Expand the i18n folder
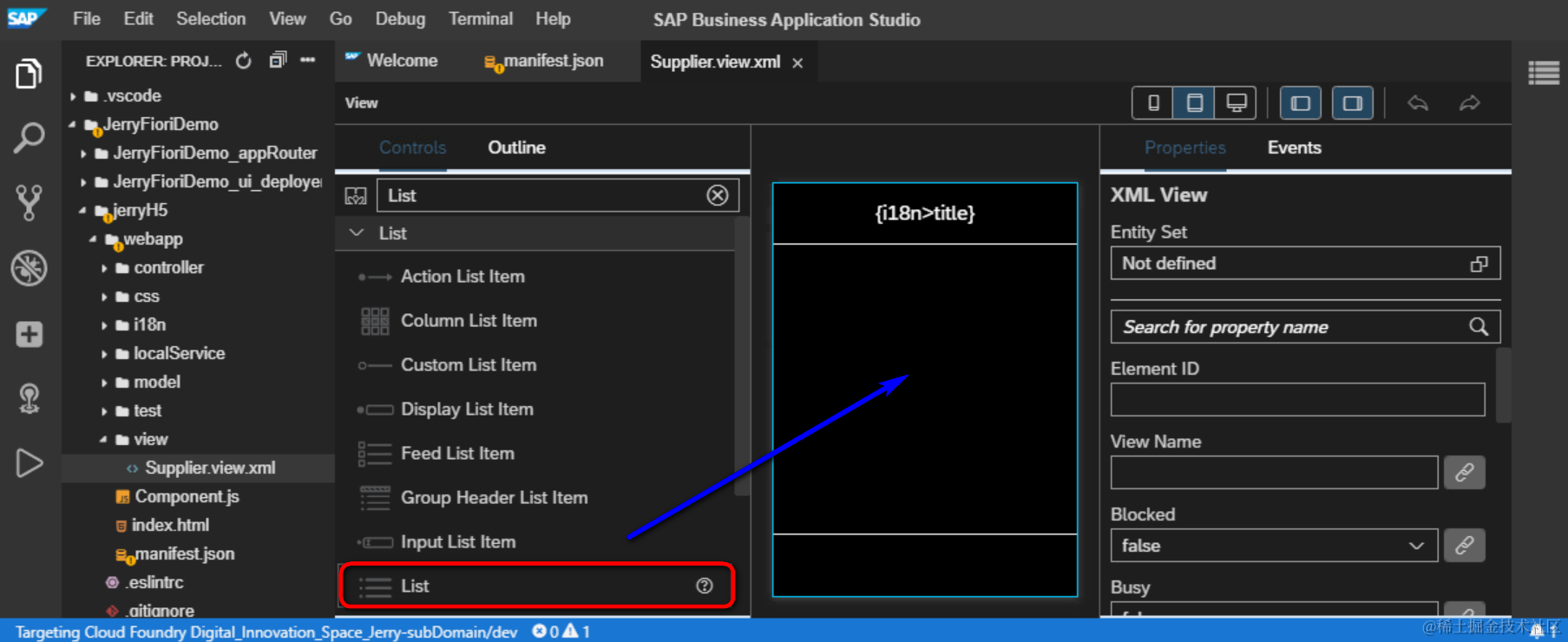This screenshot has height=642, width=1568. pyautogui.click(x=104, y=325)
